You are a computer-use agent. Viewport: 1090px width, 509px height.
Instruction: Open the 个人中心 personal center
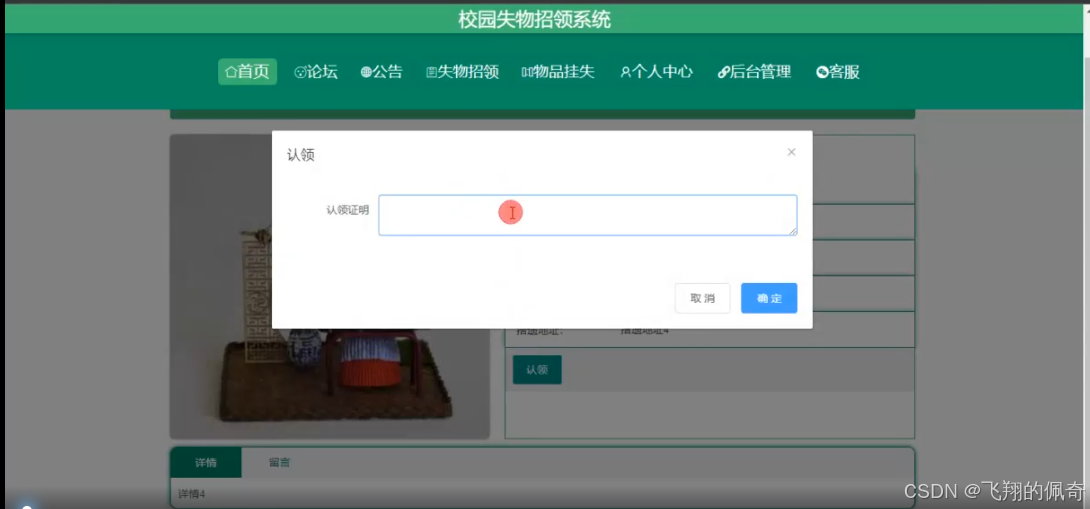pyautogui.click(x=656, y=72)
